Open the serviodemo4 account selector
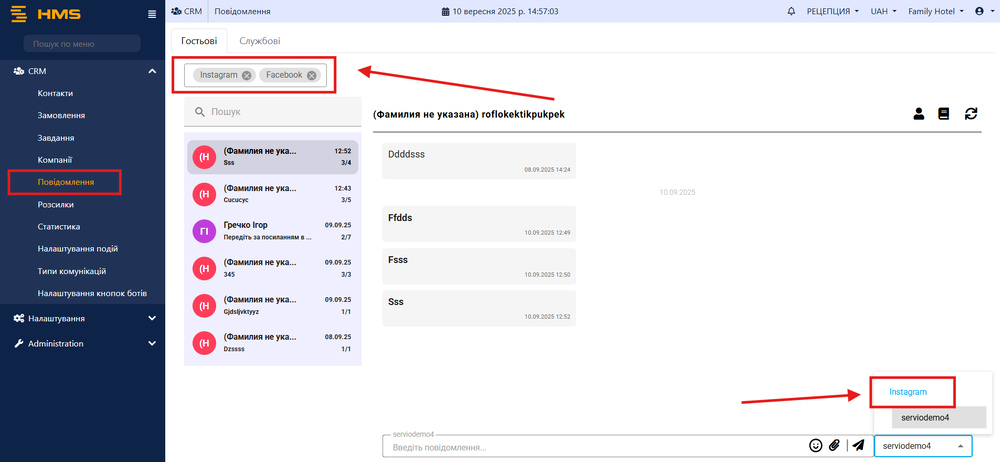Viewport: 1000px width, 462px height. click(x=922, y=446)
